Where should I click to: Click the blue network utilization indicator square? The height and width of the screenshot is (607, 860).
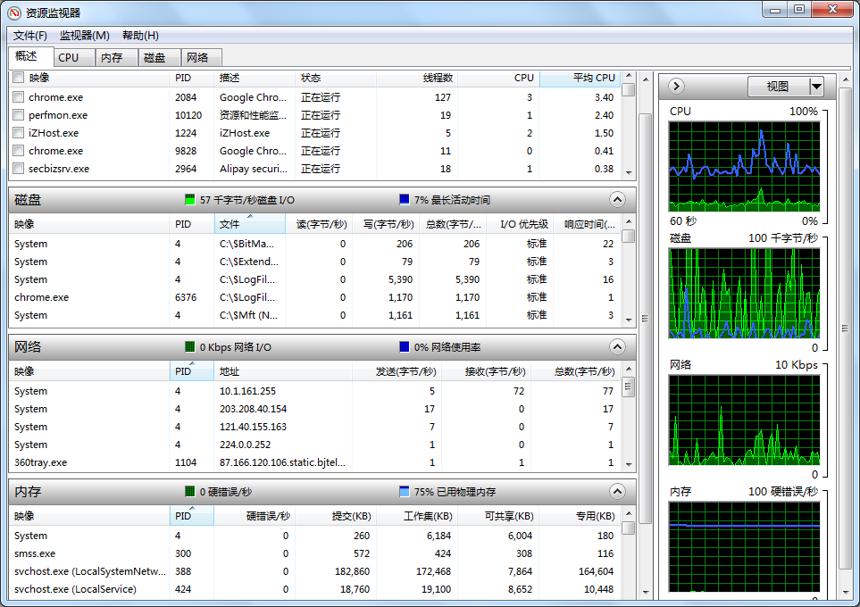point(404,347)
